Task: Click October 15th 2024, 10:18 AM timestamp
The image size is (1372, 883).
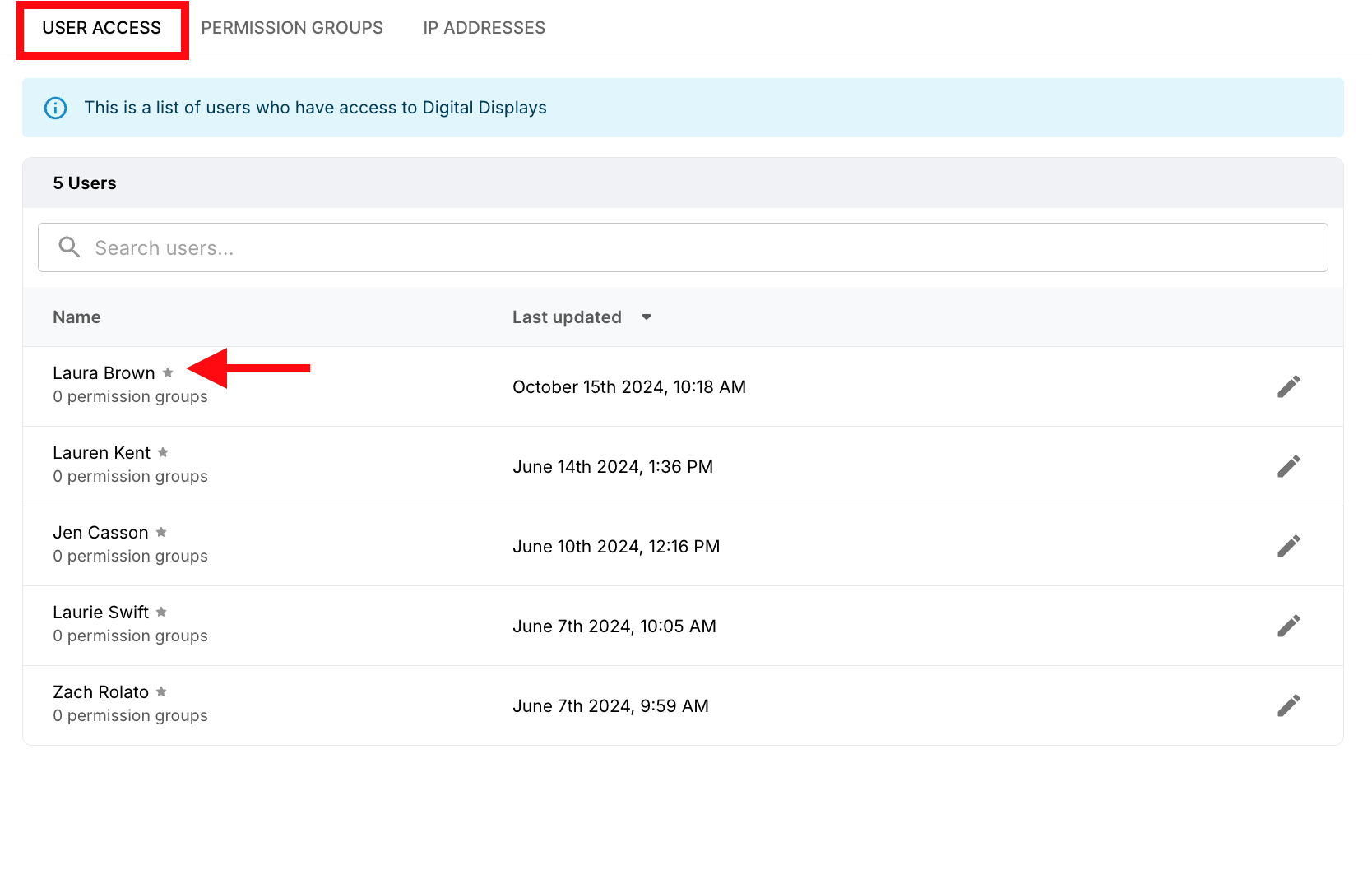Action: point(629,387)
